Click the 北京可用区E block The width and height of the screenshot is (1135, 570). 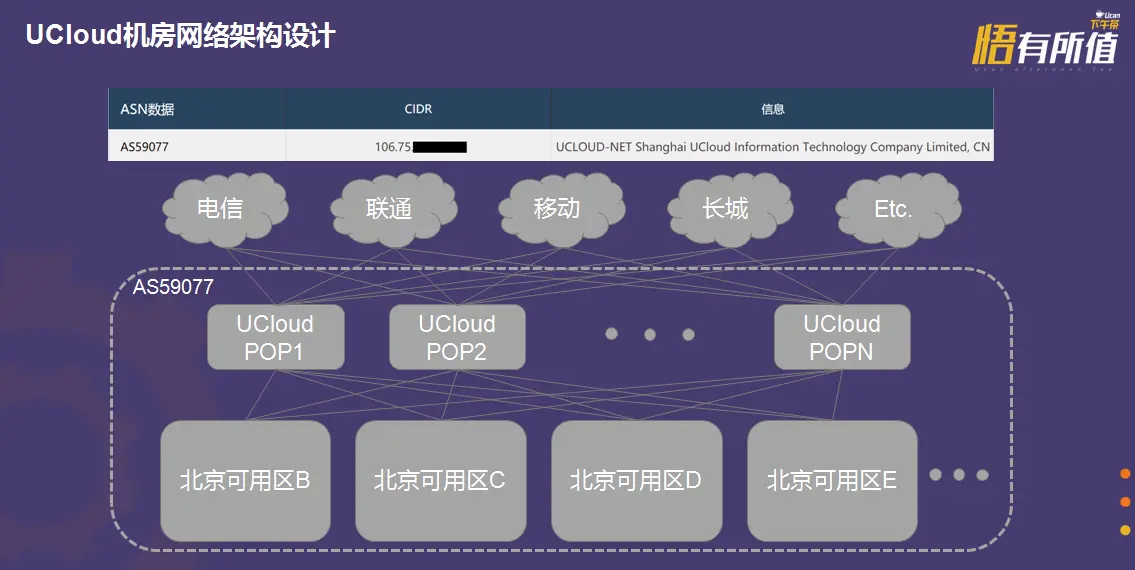[x=832, y=481]
